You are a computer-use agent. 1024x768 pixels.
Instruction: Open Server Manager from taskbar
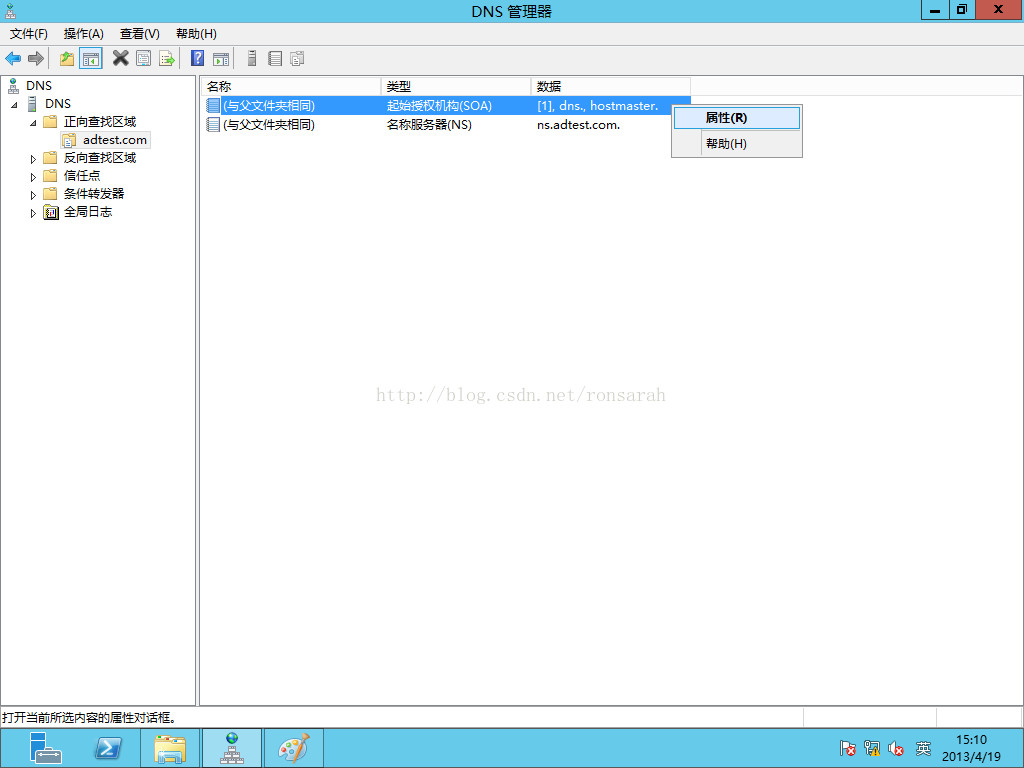(x=45, y=748)
